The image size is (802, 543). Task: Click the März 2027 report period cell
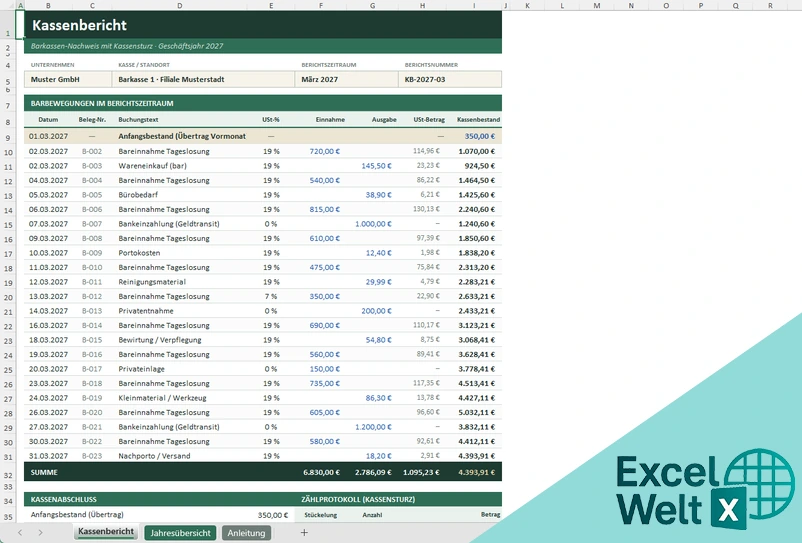click(346, 79)
